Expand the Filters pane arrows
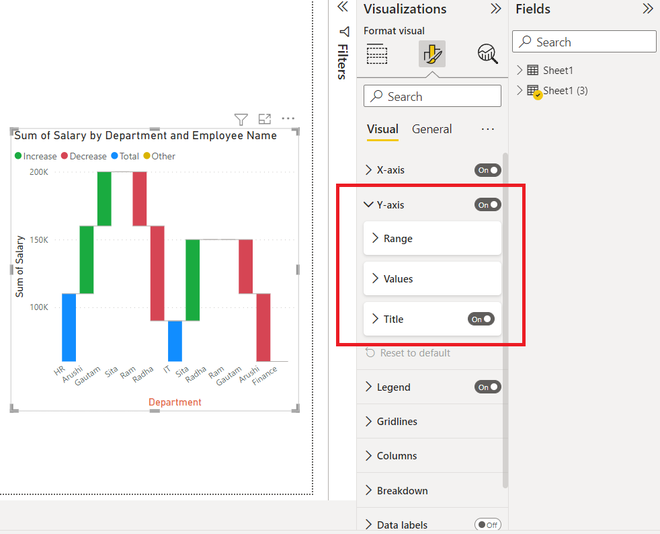Screen dimensions: 660x534 (x=343, y=7)
